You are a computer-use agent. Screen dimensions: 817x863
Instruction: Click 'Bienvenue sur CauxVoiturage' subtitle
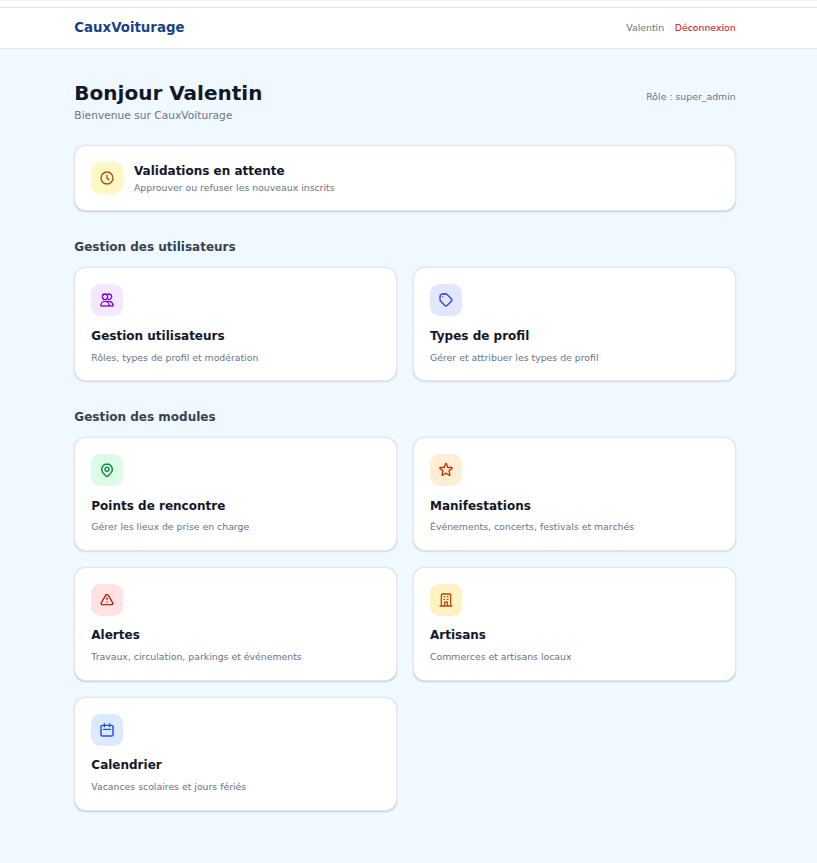[153, 115]
